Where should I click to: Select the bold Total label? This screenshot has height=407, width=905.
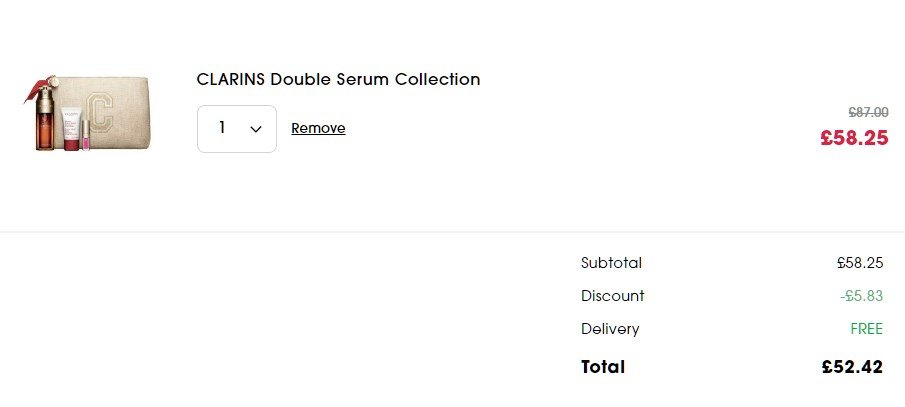click(x=602, y=367)
